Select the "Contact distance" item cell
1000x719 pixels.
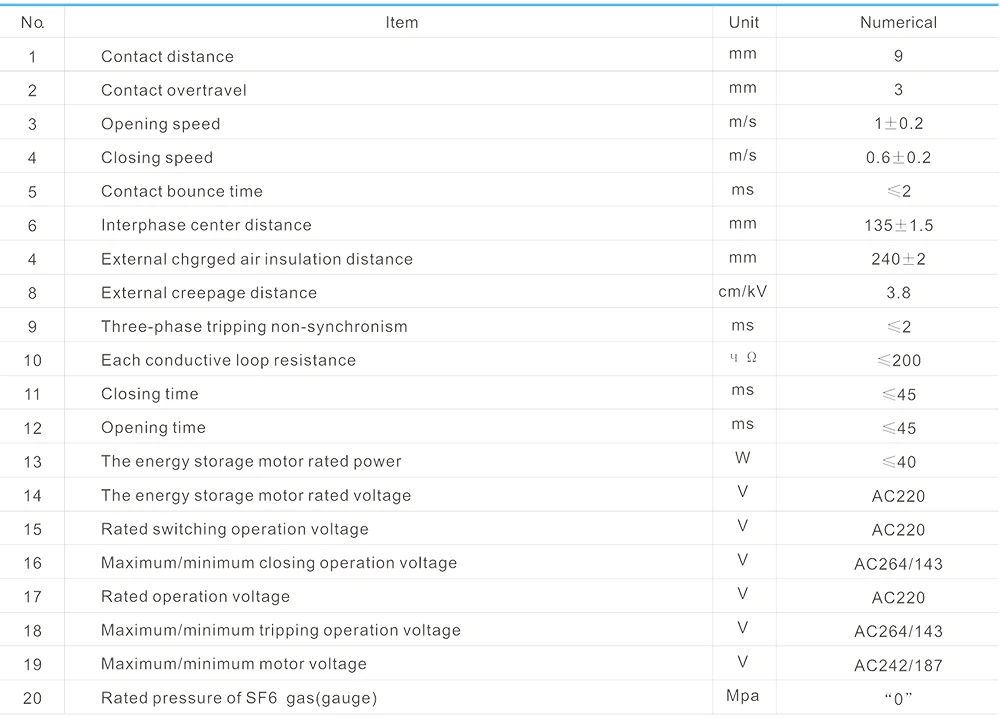(167, 57)
